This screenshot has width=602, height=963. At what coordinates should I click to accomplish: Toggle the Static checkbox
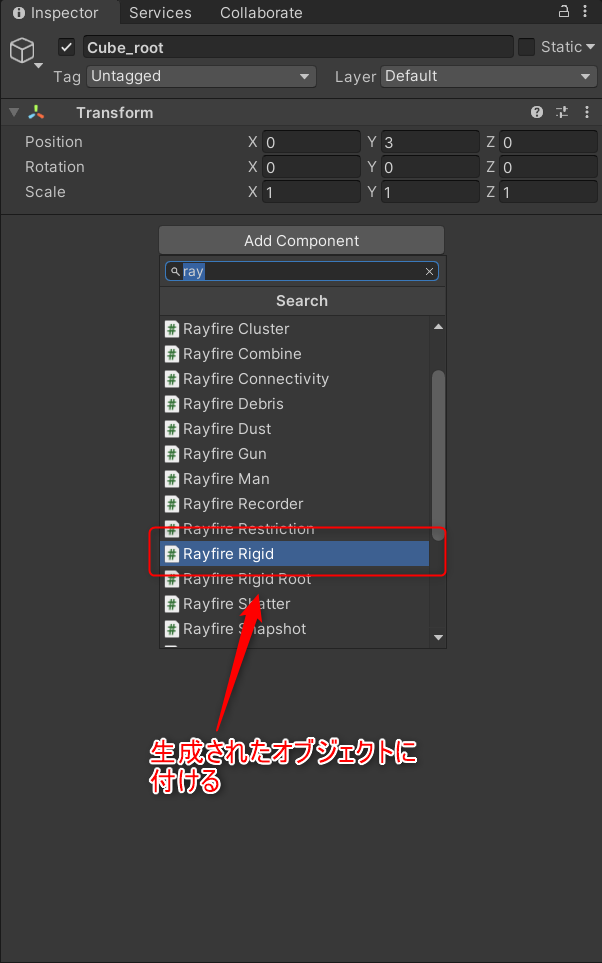pos(526,47)
